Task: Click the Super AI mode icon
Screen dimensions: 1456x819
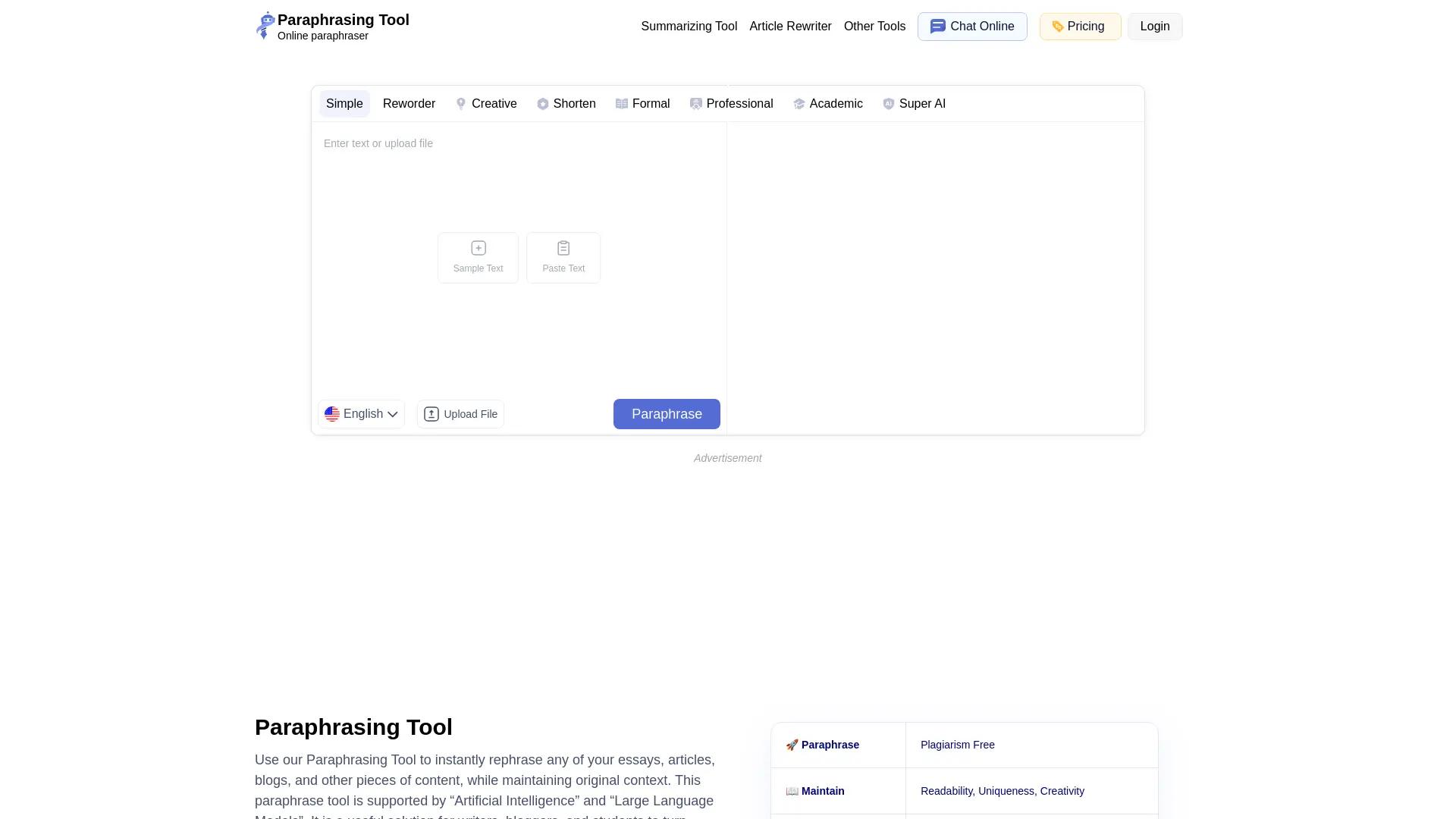Action: 889,104
